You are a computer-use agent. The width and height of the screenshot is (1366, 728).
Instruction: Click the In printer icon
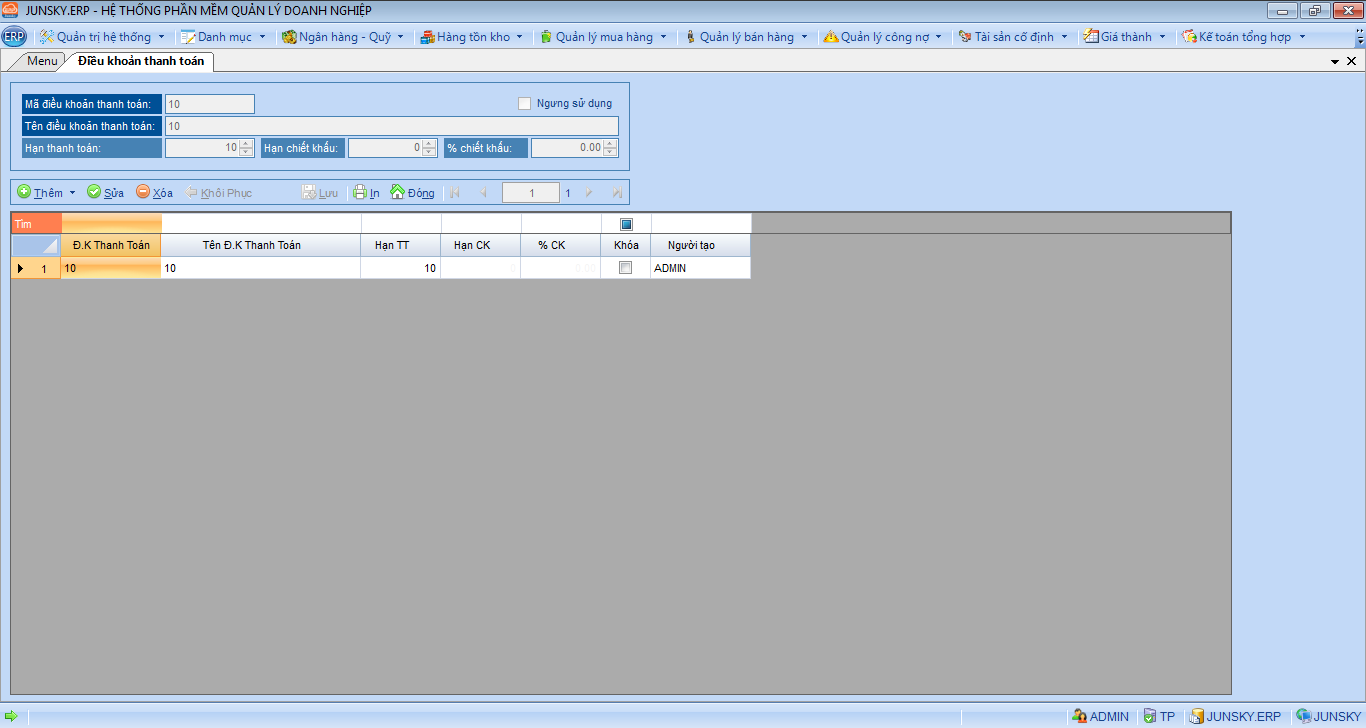360,192
